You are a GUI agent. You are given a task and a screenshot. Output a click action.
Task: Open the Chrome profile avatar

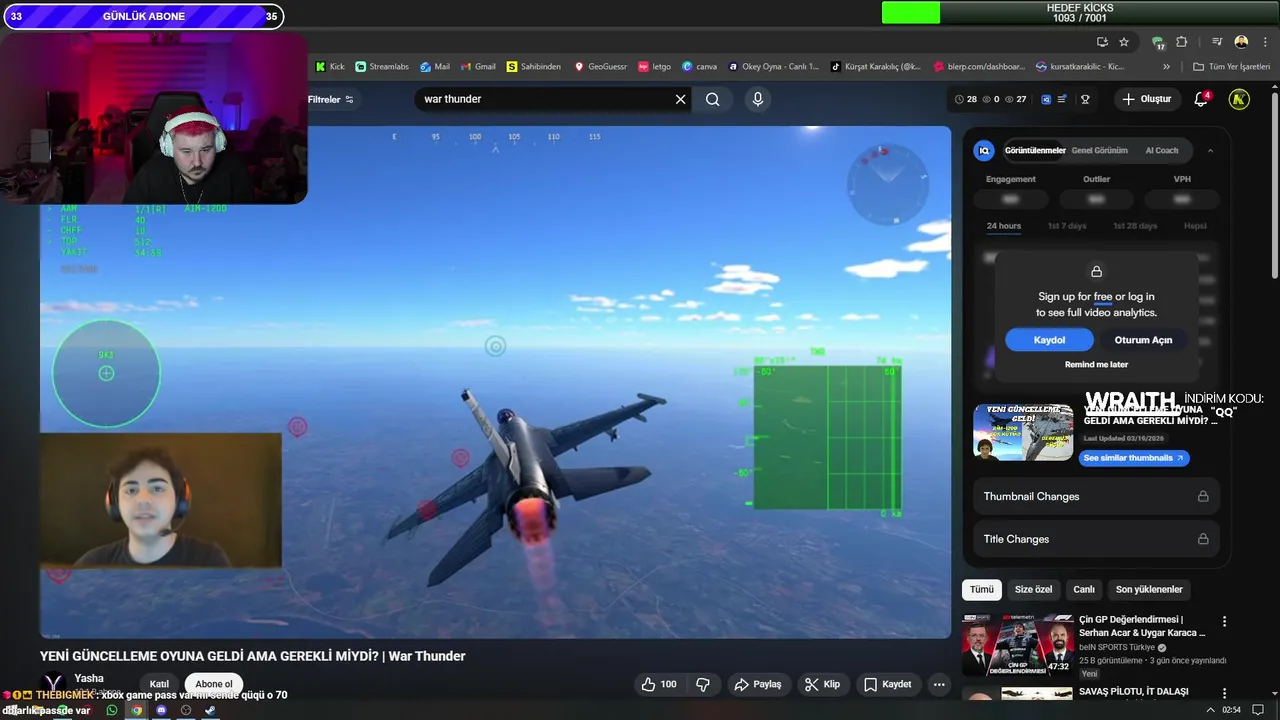coord(1241,42)
